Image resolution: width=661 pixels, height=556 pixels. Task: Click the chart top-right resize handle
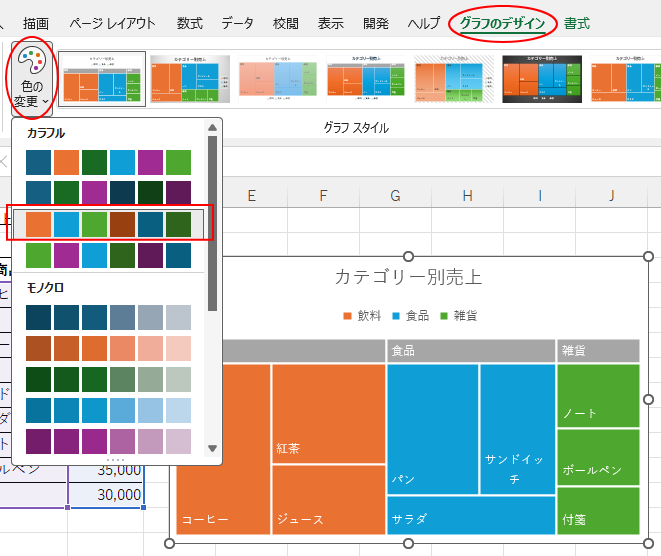(649, 256)
